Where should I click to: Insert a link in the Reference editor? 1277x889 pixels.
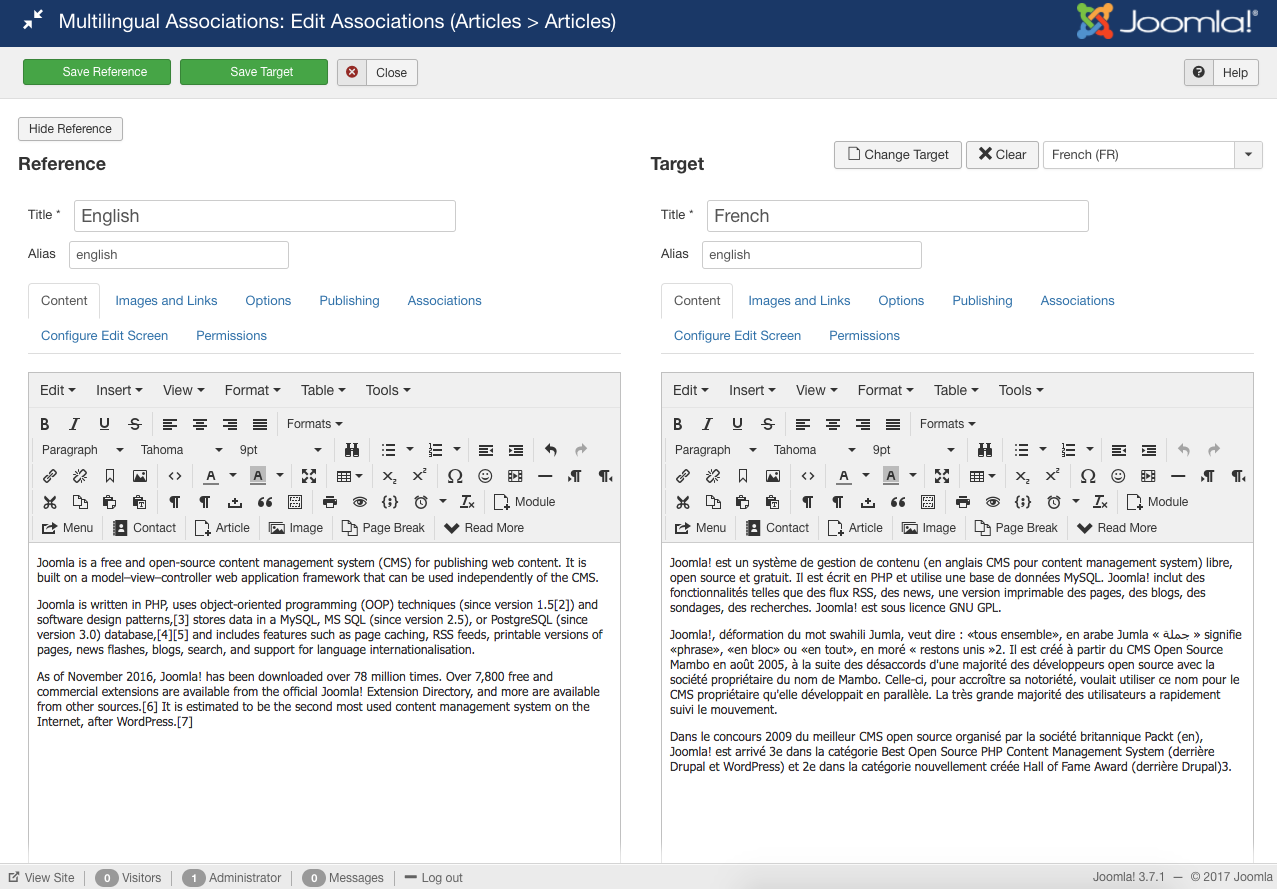50,475
